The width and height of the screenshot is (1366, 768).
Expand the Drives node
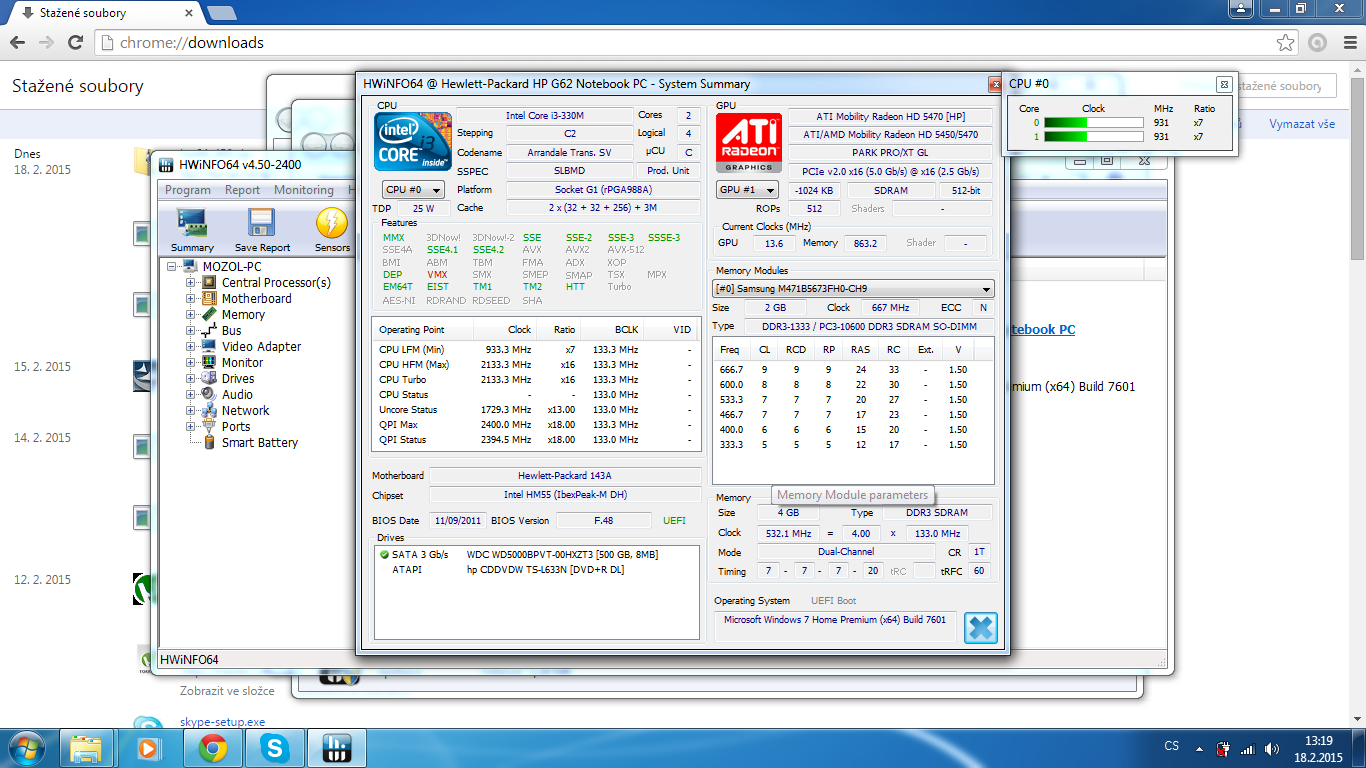click(190, 379)
